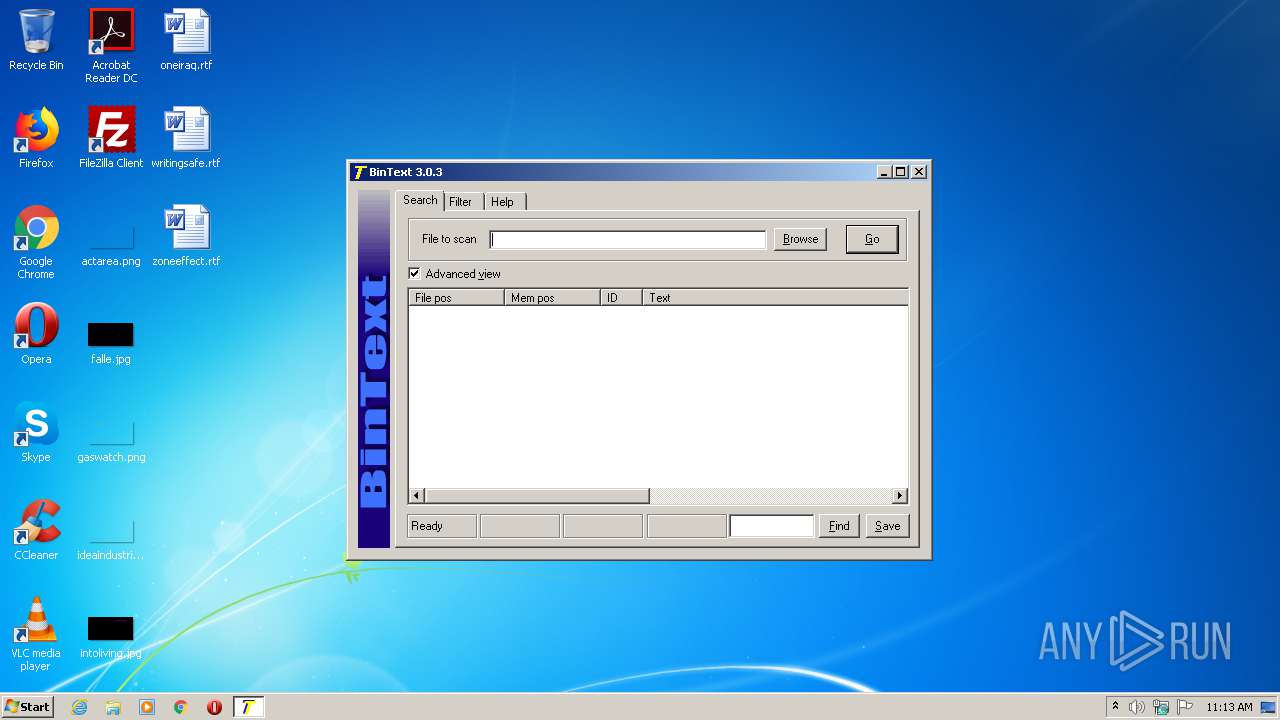This screenshot has height=720, width=1280.
Task: Launch Opera desktop shortcut
Action: (x=36, y=334)
